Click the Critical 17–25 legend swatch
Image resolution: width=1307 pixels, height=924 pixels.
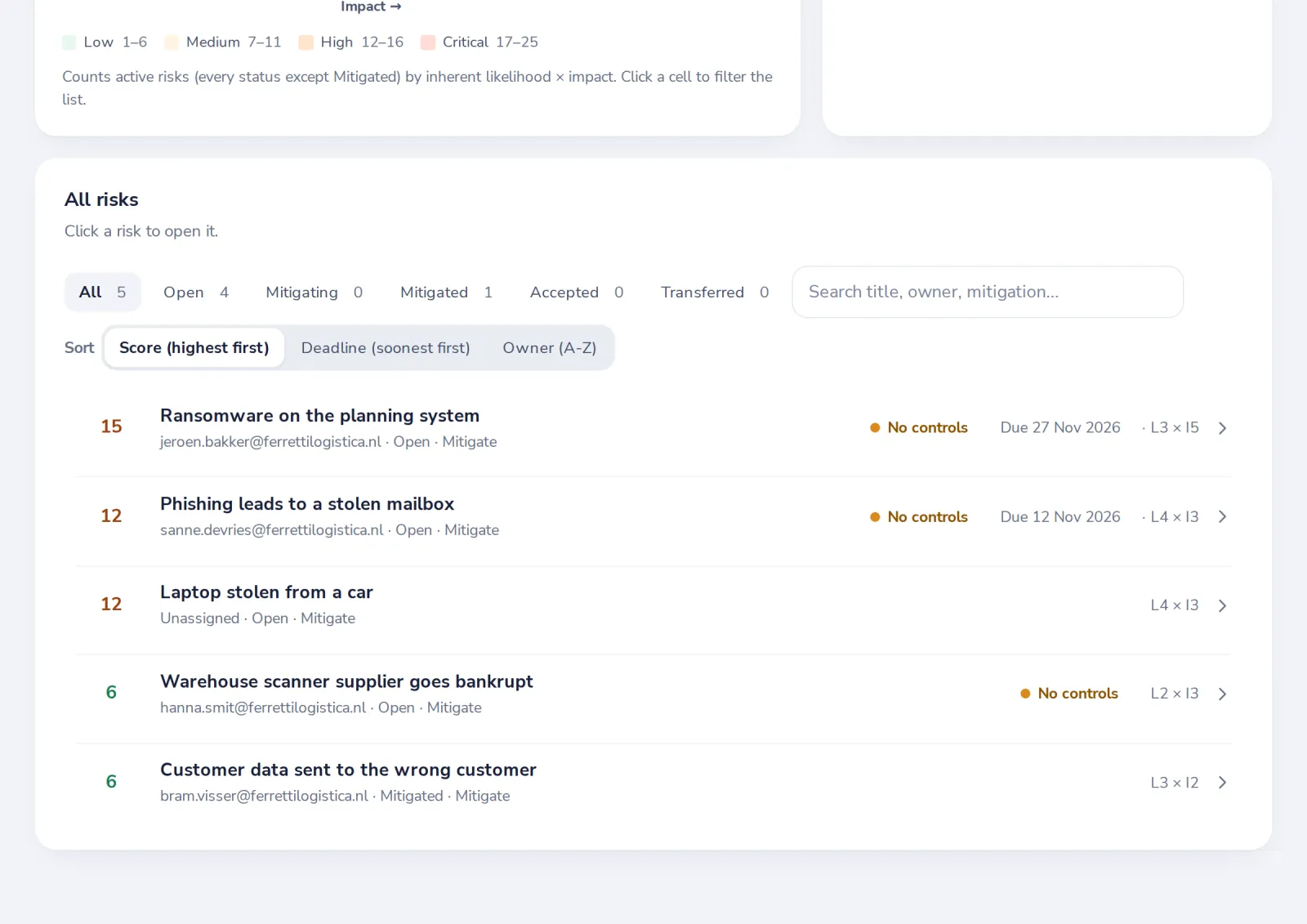click(428, 42)
